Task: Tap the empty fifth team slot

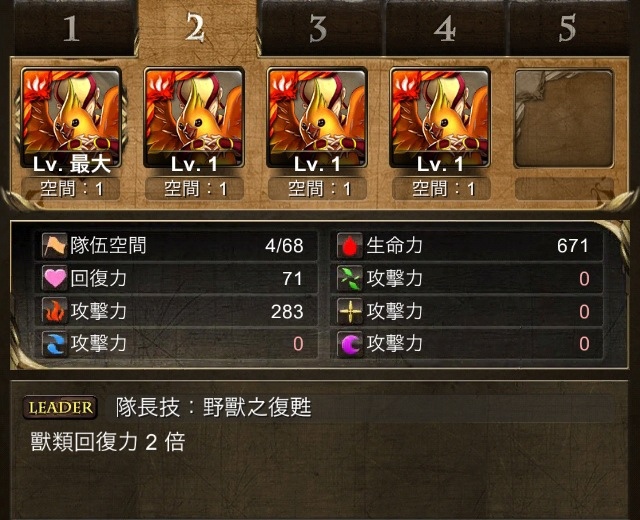Action: point(564,118)
